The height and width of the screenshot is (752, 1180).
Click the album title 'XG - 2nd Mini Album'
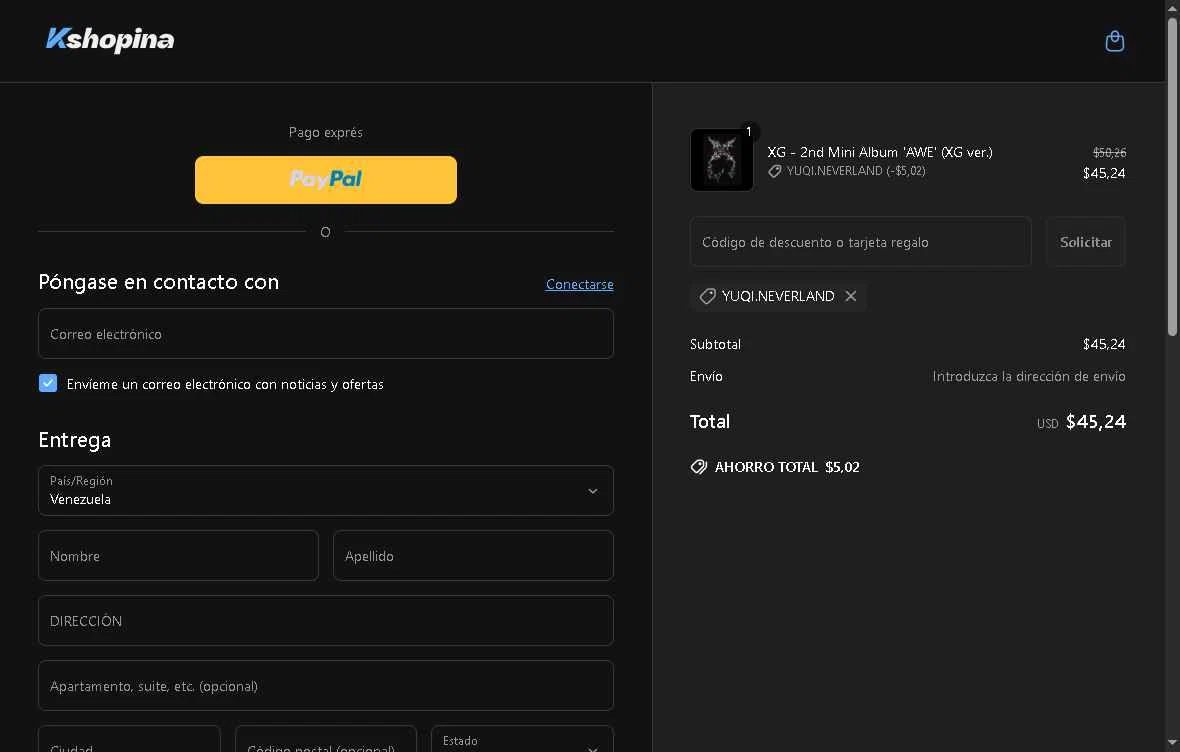pos(880,152)
